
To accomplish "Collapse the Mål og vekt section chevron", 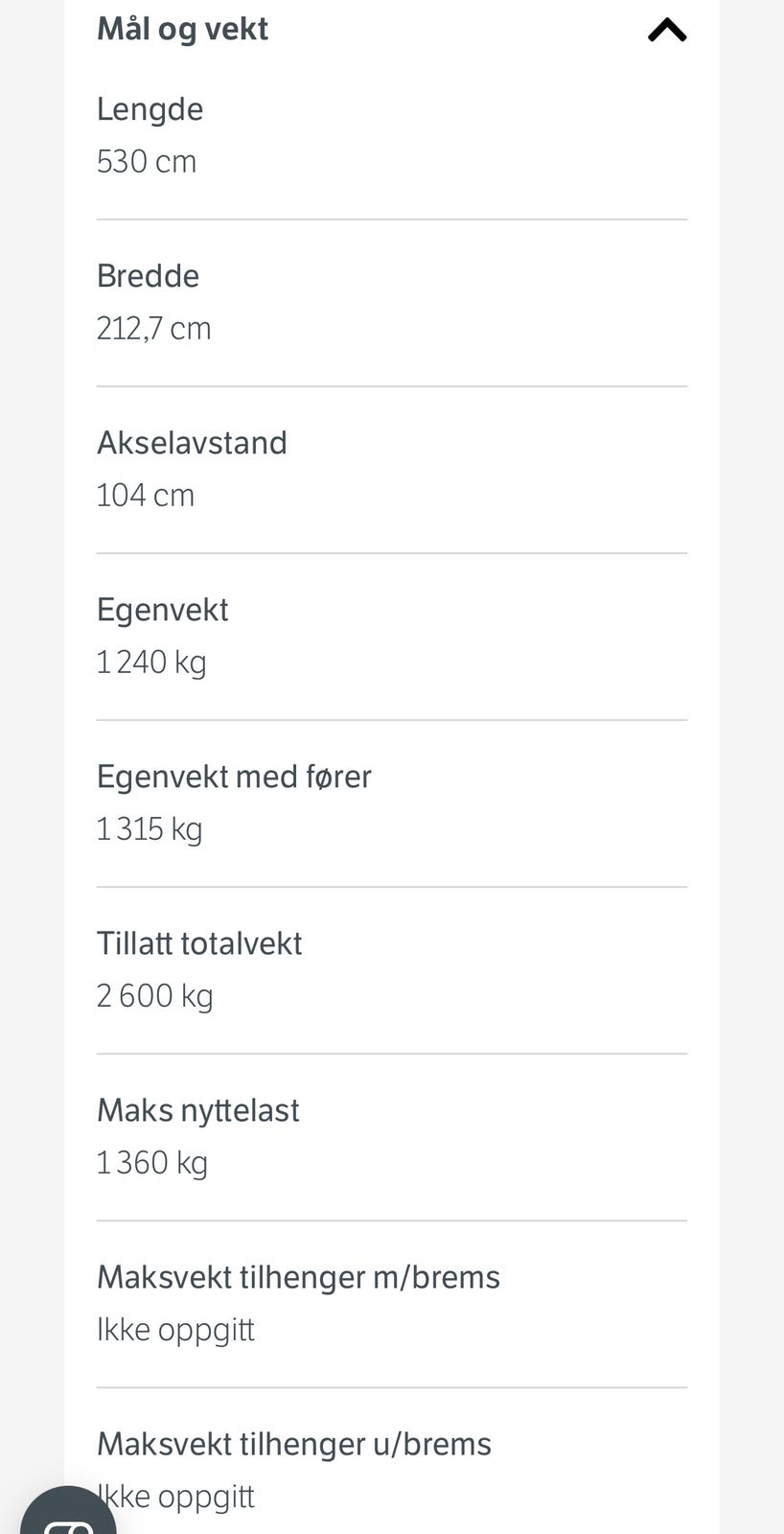I will click(667, 31).
